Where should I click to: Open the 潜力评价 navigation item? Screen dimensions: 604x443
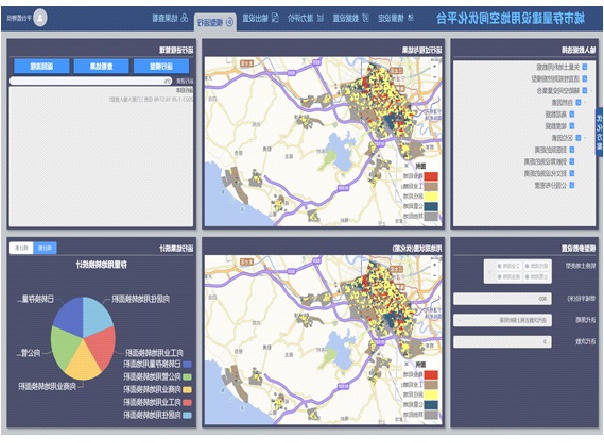point(305,18)
